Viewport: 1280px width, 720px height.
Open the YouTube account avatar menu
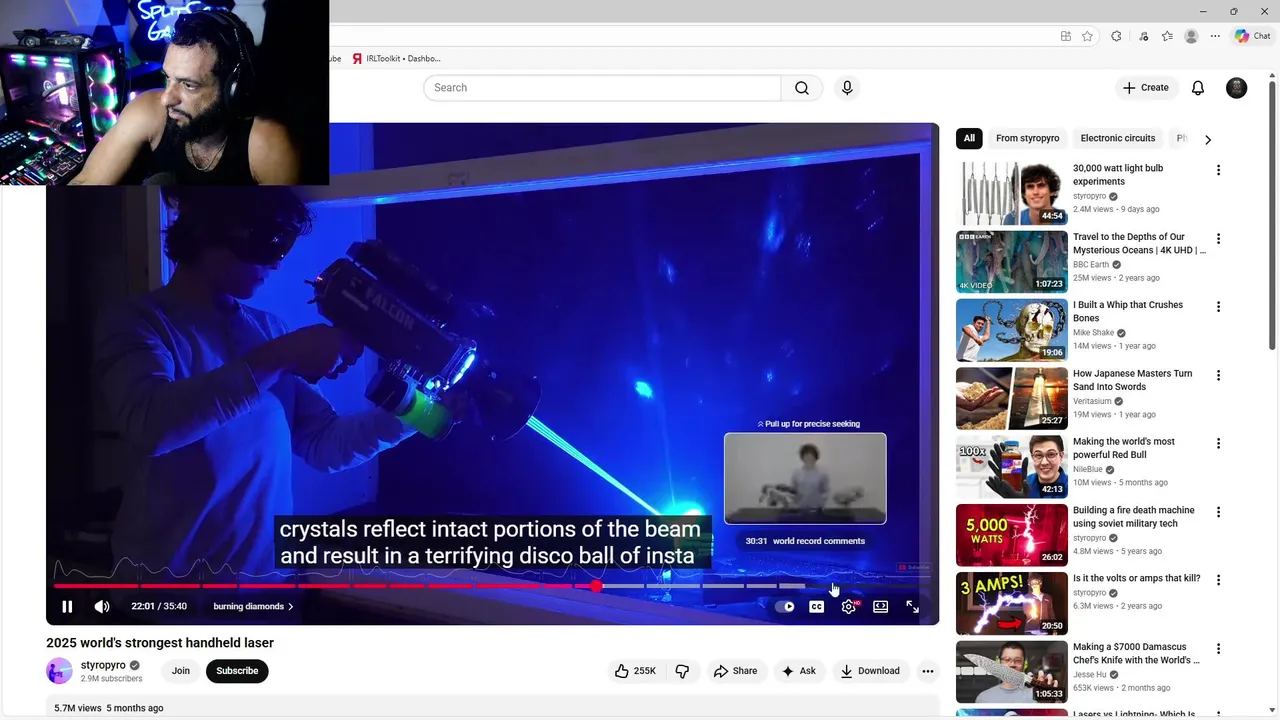point(1237,88)
